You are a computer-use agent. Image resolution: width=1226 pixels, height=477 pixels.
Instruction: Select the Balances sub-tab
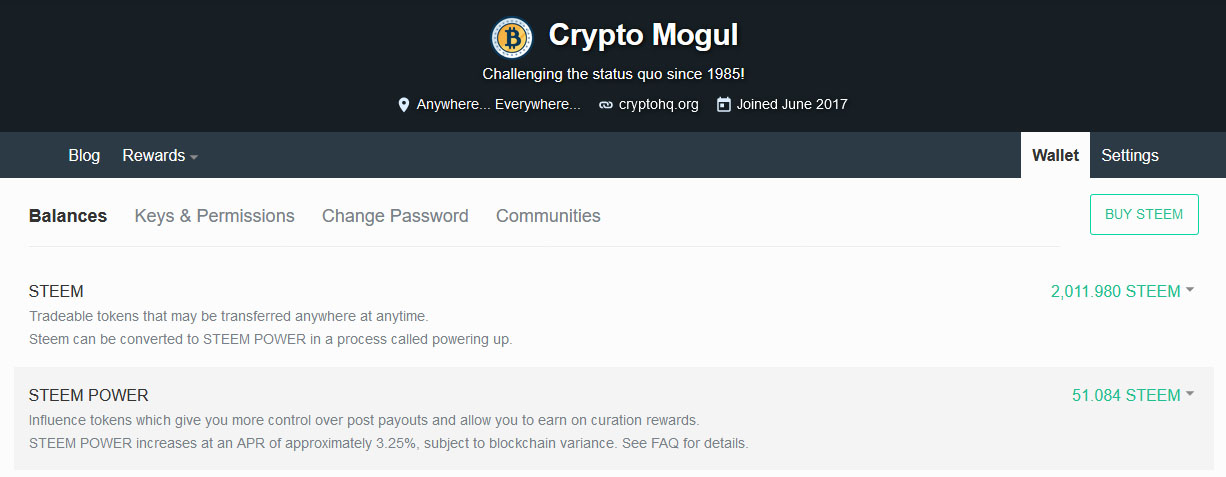68,216
